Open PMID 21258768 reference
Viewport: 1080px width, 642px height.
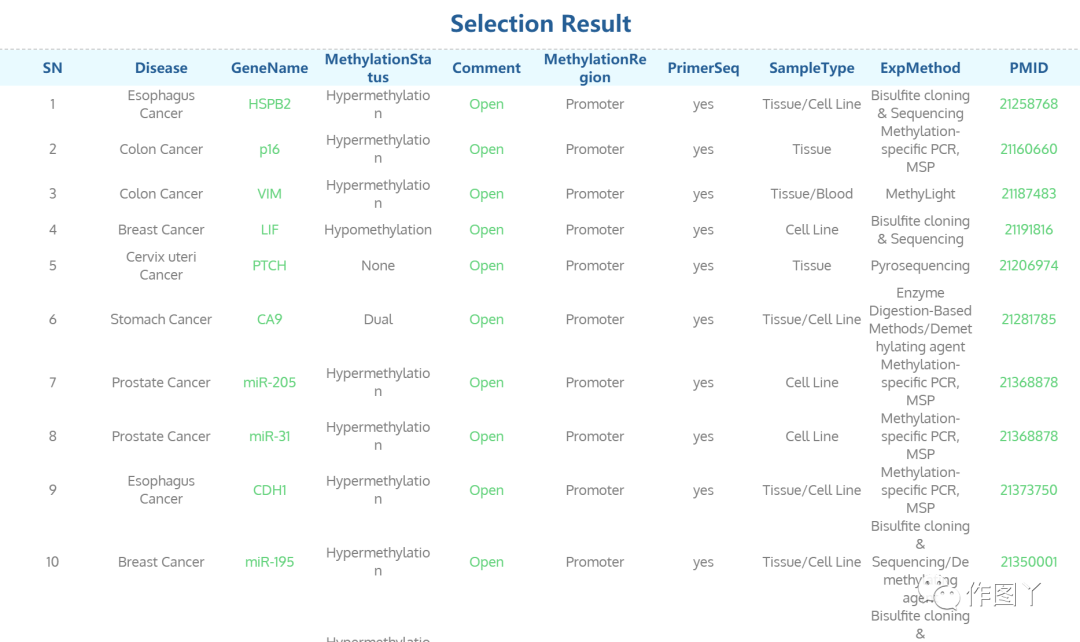point(1028,104)
